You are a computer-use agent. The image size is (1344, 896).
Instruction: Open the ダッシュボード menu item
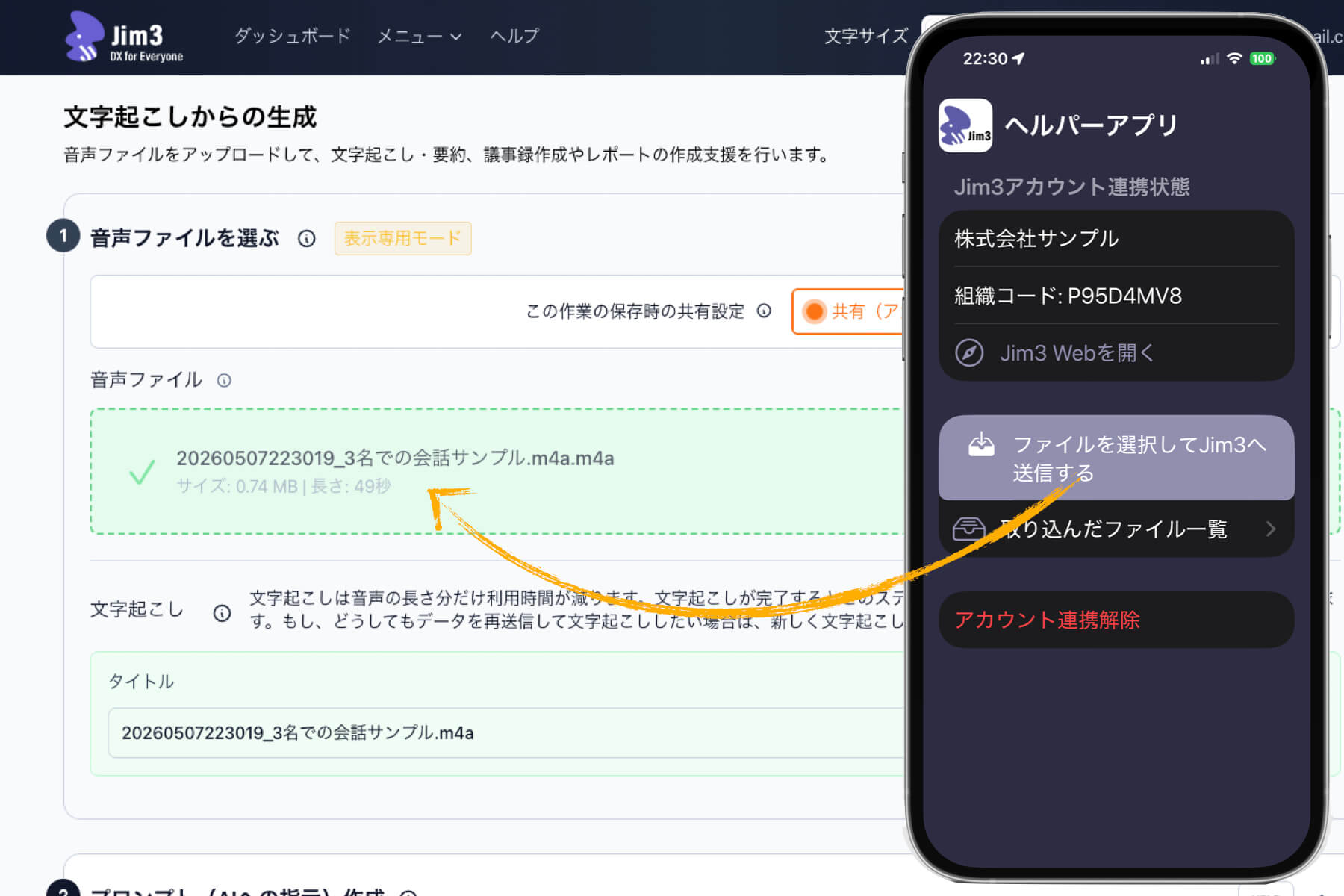(x=292, y=36)
